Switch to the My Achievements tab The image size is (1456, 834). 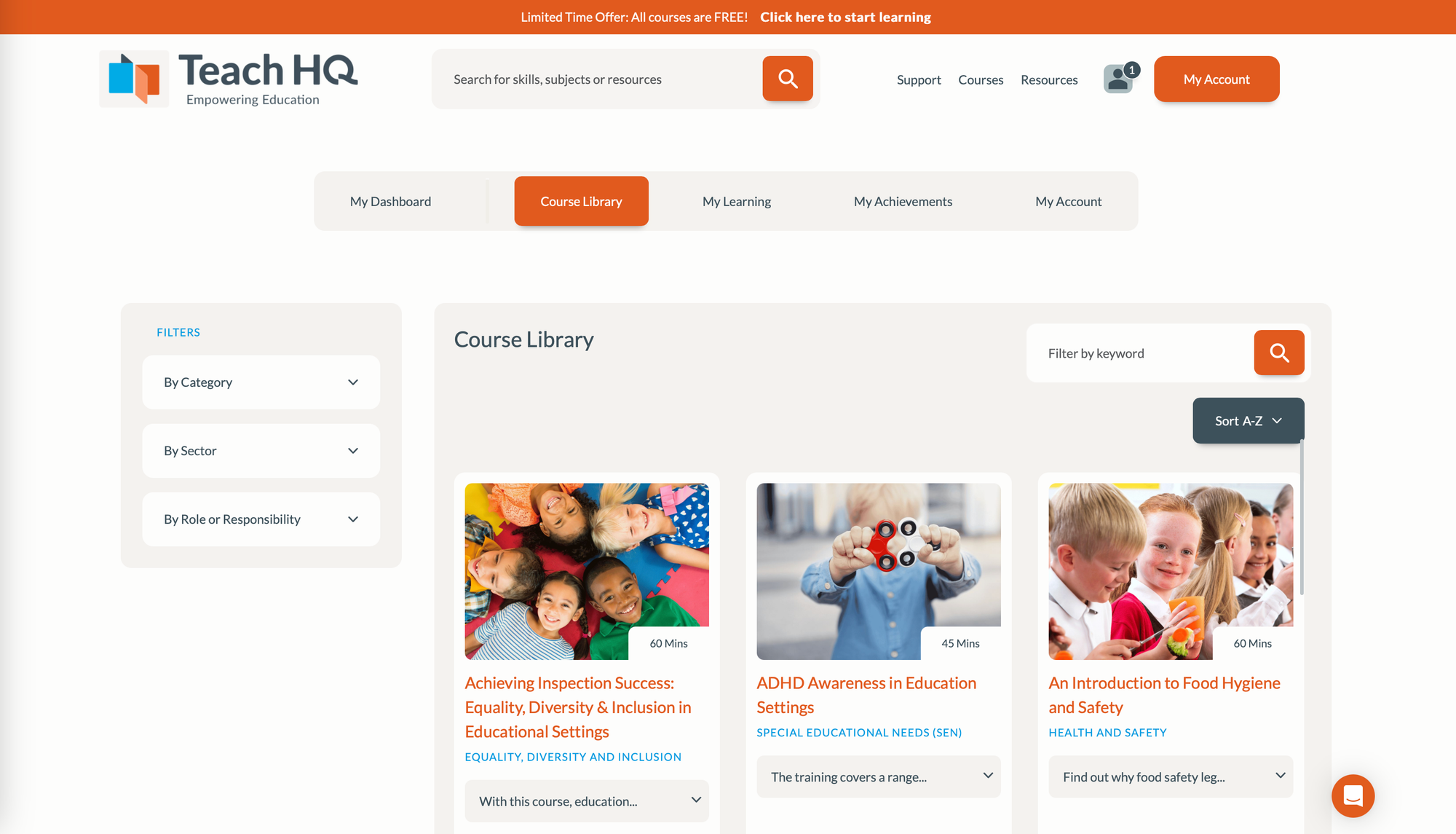[x=903, y=201]
